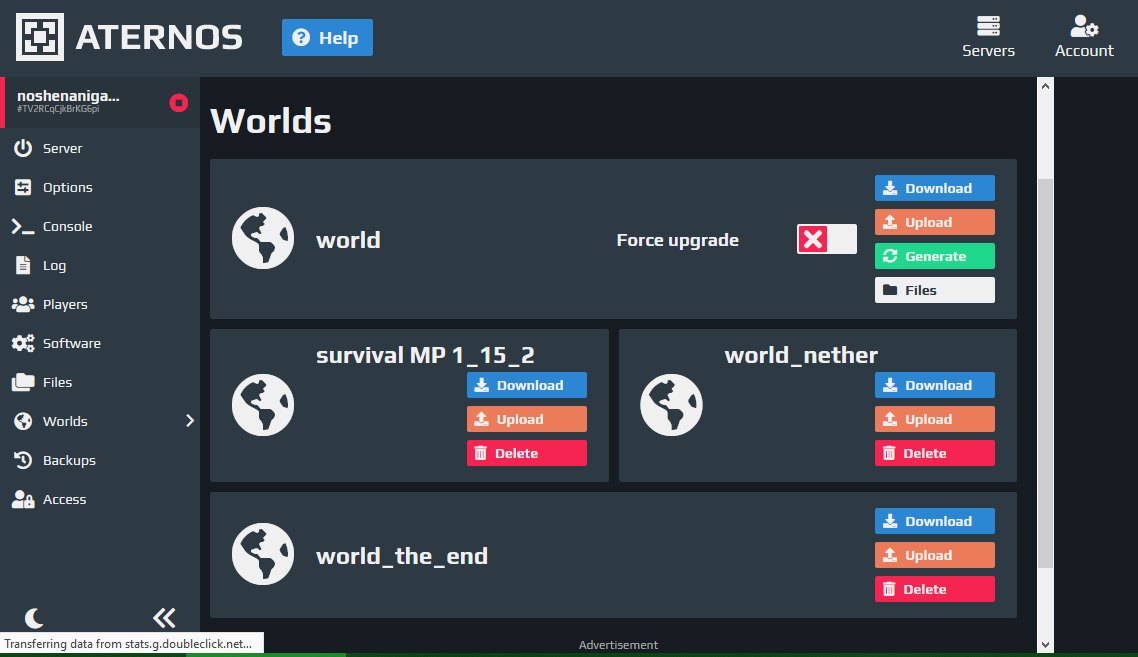Screen dimensions: 1138x657
Task: Toggle dark mode moon icon
Action: (34, 618)
